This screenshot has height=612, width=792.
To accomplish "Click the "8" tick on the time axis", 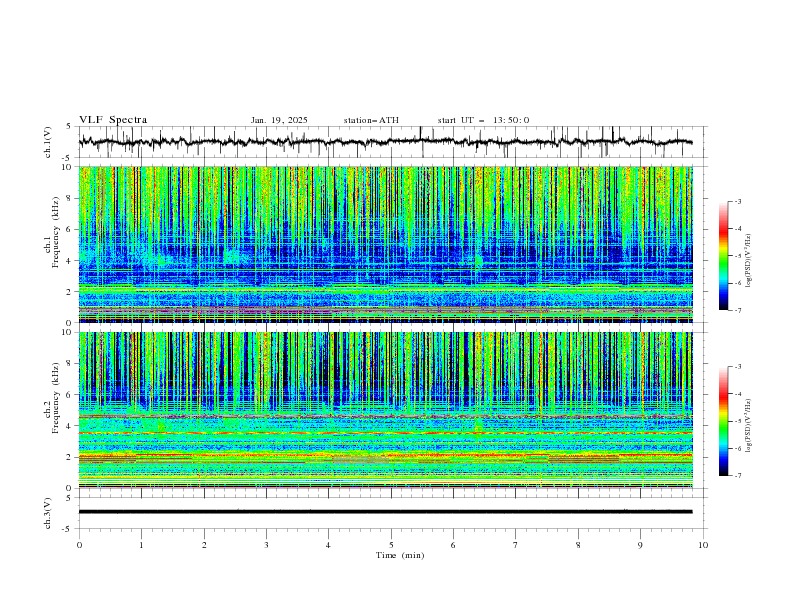I will (x=578, y=545).
